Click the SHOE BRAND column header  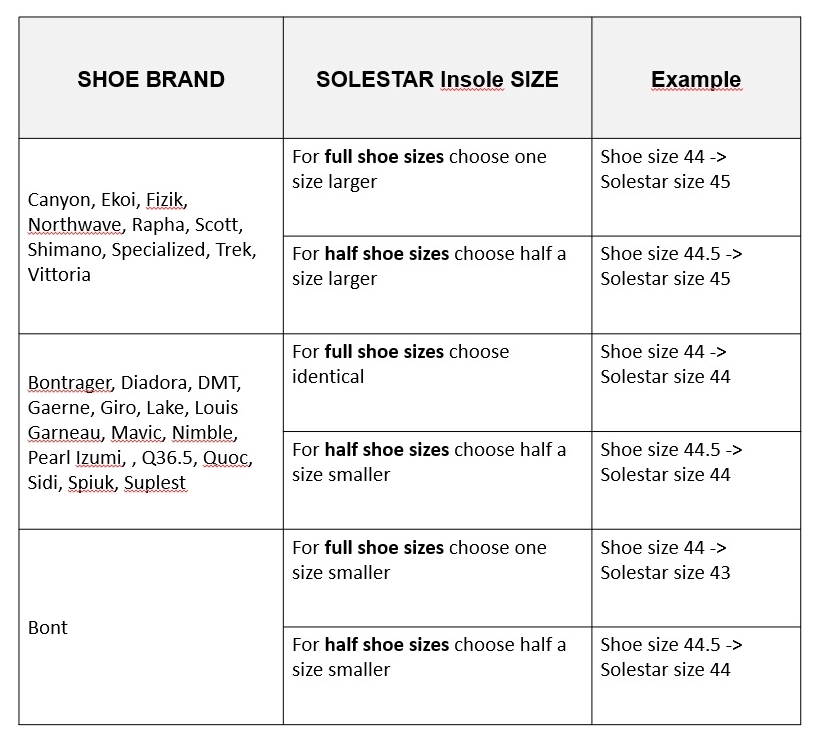coord(151,78)
